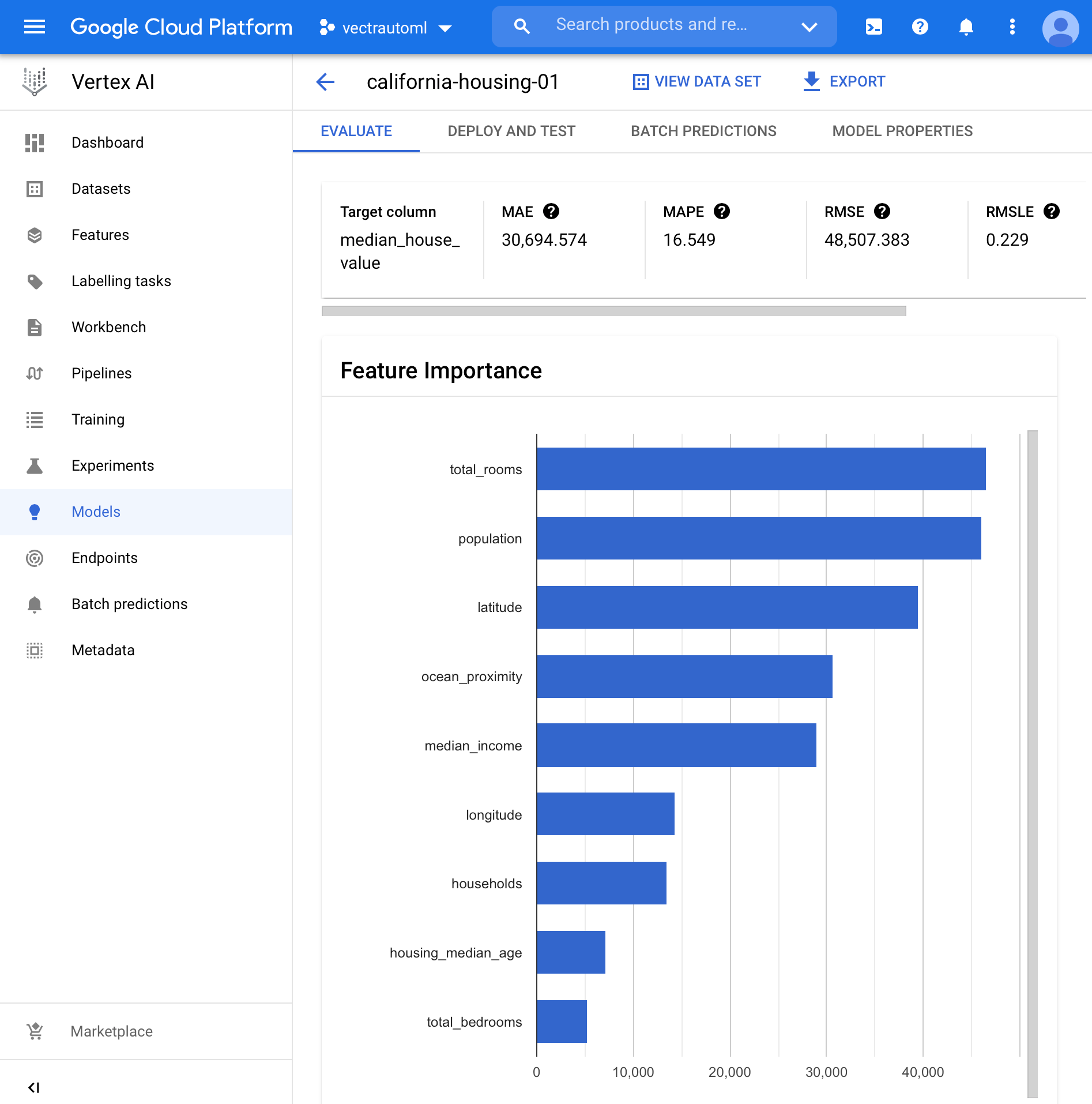Click View Data Set button
The image size is (1092, 1104).
coord(697,82)
